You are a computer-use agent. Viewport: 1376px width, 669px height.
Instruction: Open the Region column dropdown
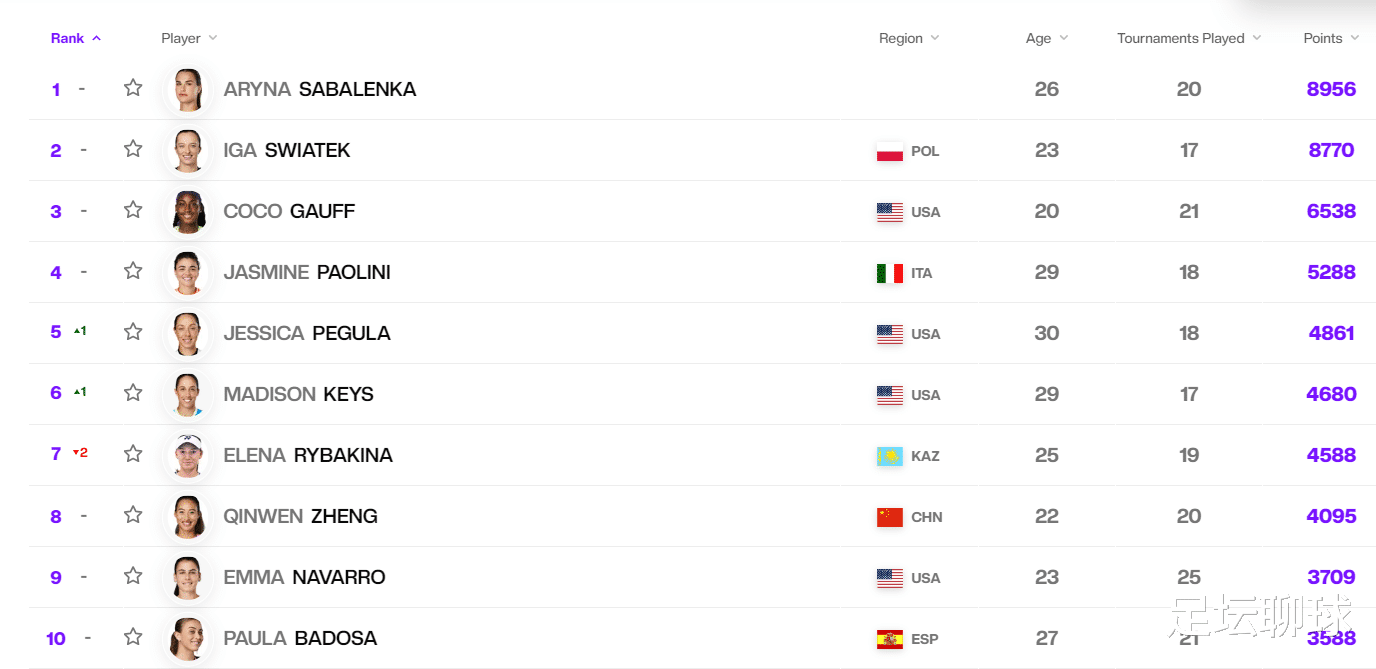(908, 38)
